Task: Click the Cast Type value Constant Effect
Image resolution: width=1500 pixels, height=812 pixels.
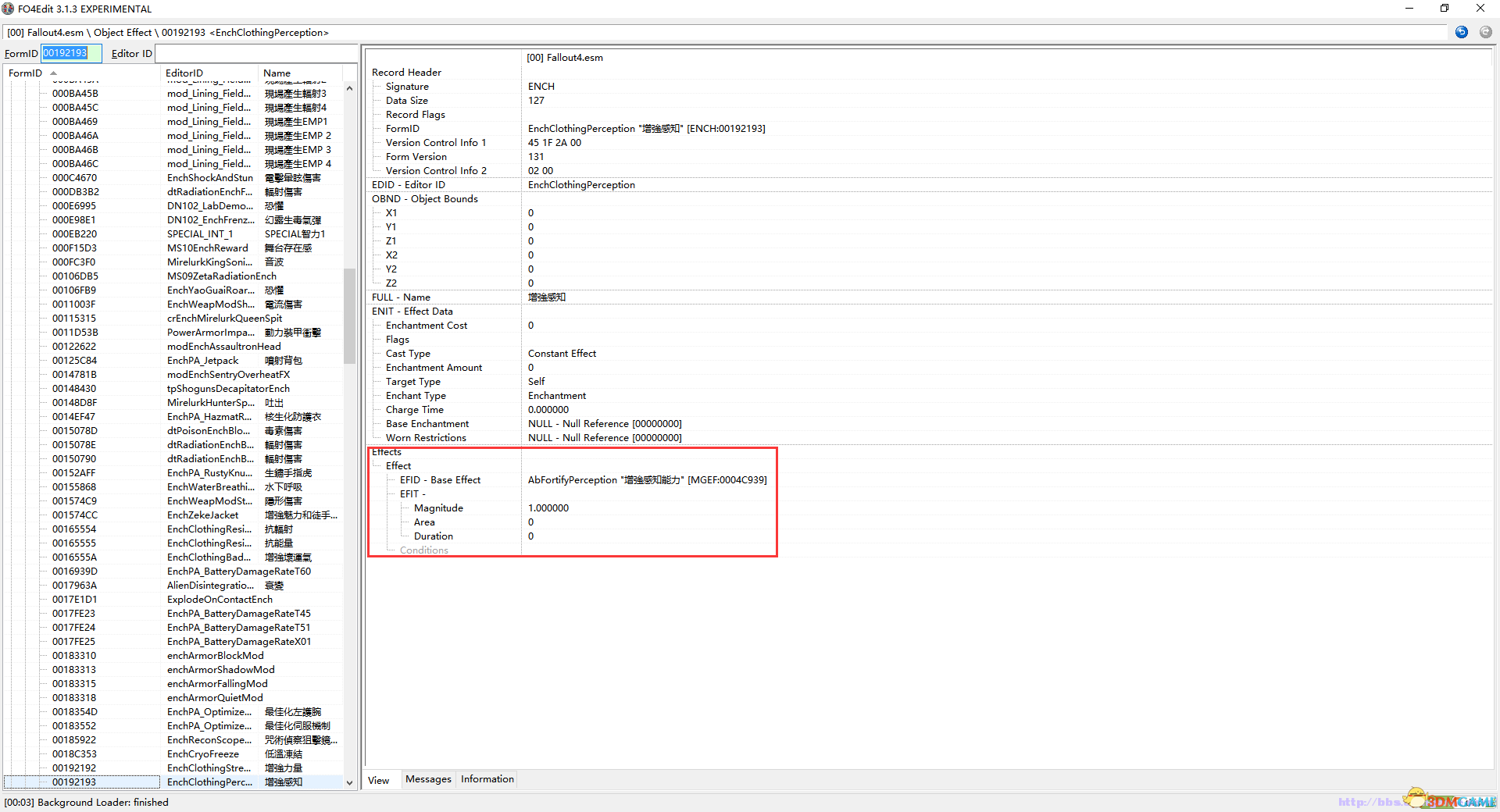Action: (562, 354)
